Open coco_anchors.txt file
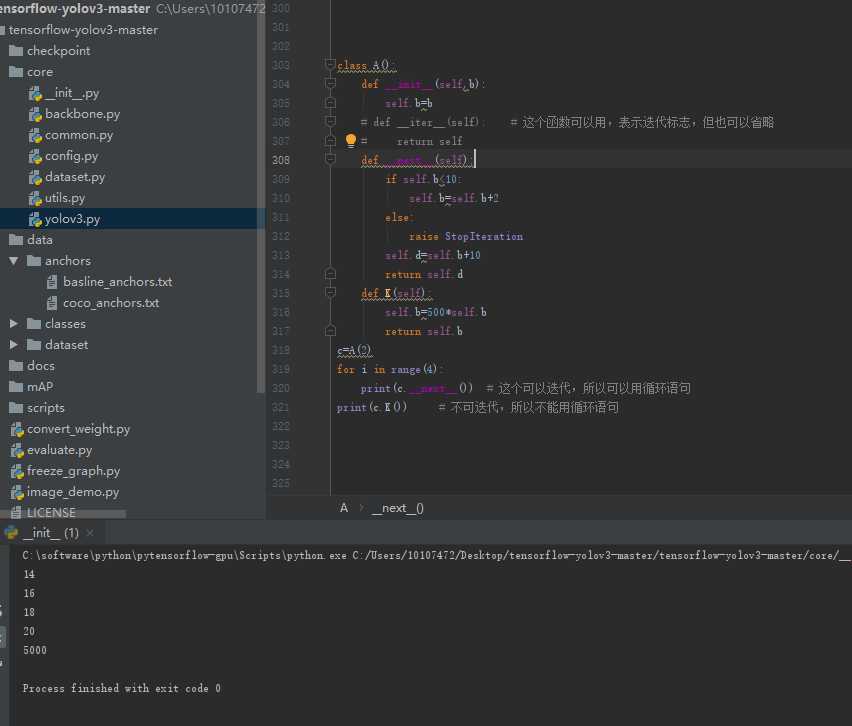Viewport: 852px width, 726px height. tap(111, 303)
